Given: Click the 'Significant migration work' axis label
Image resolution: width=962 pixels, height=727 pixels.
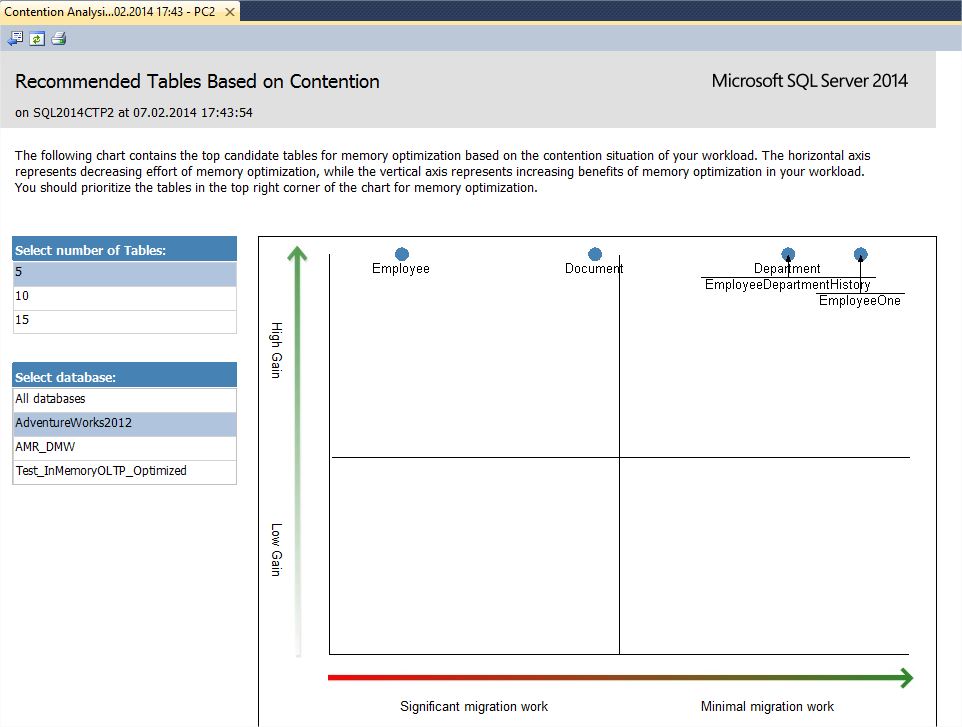Looking at the screenshot, I should [x=474, y=706].
